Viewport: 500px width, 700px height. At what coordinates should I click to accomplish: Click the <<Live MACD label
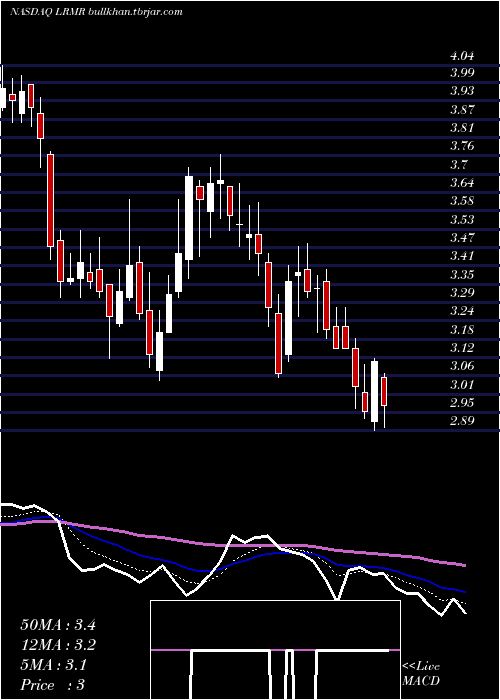tap(421, 674)
